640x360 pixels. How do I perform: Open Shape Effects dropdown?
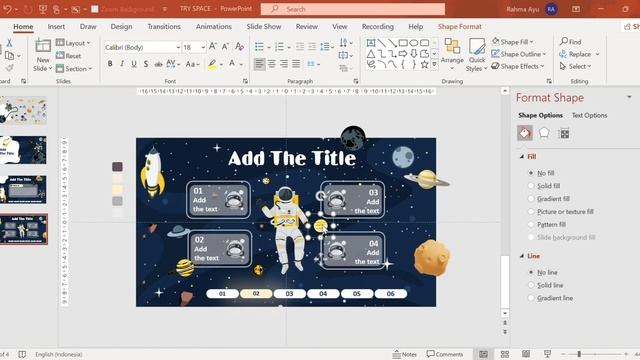[x=518, y=66]
